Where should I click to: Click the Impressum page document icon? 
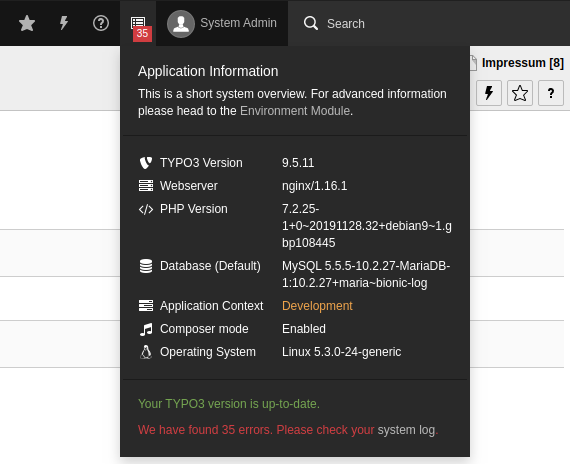pyautogui.click(x=473, y=63)
